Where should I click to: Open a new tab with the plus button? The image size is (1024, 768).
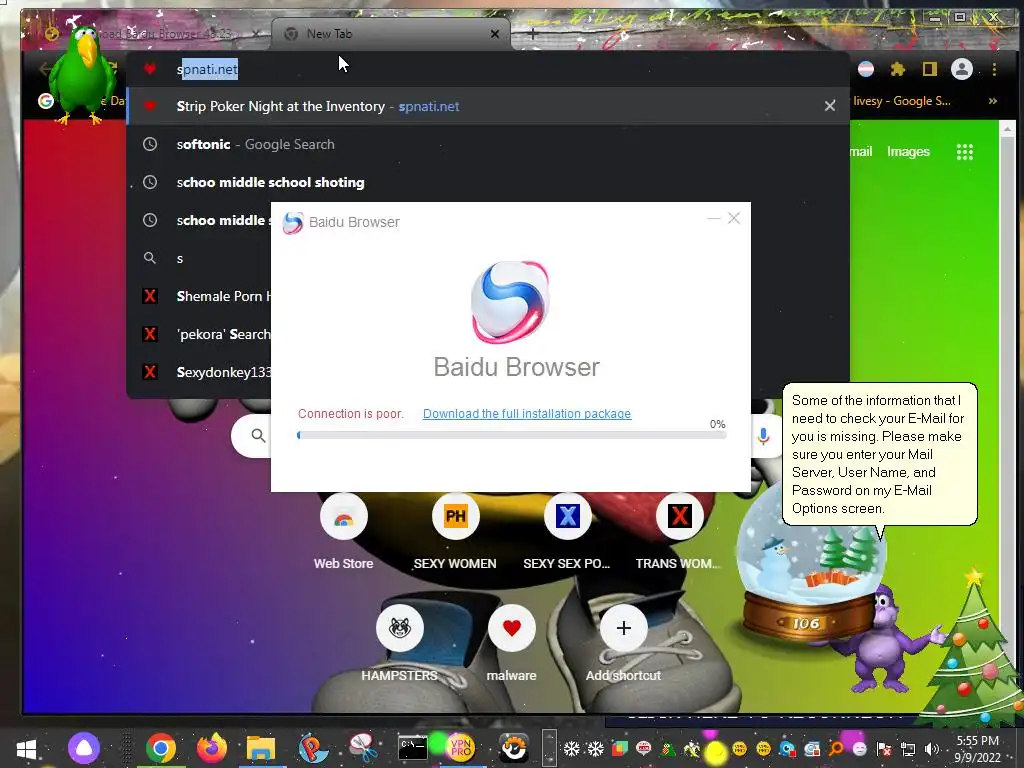(532, 34)
